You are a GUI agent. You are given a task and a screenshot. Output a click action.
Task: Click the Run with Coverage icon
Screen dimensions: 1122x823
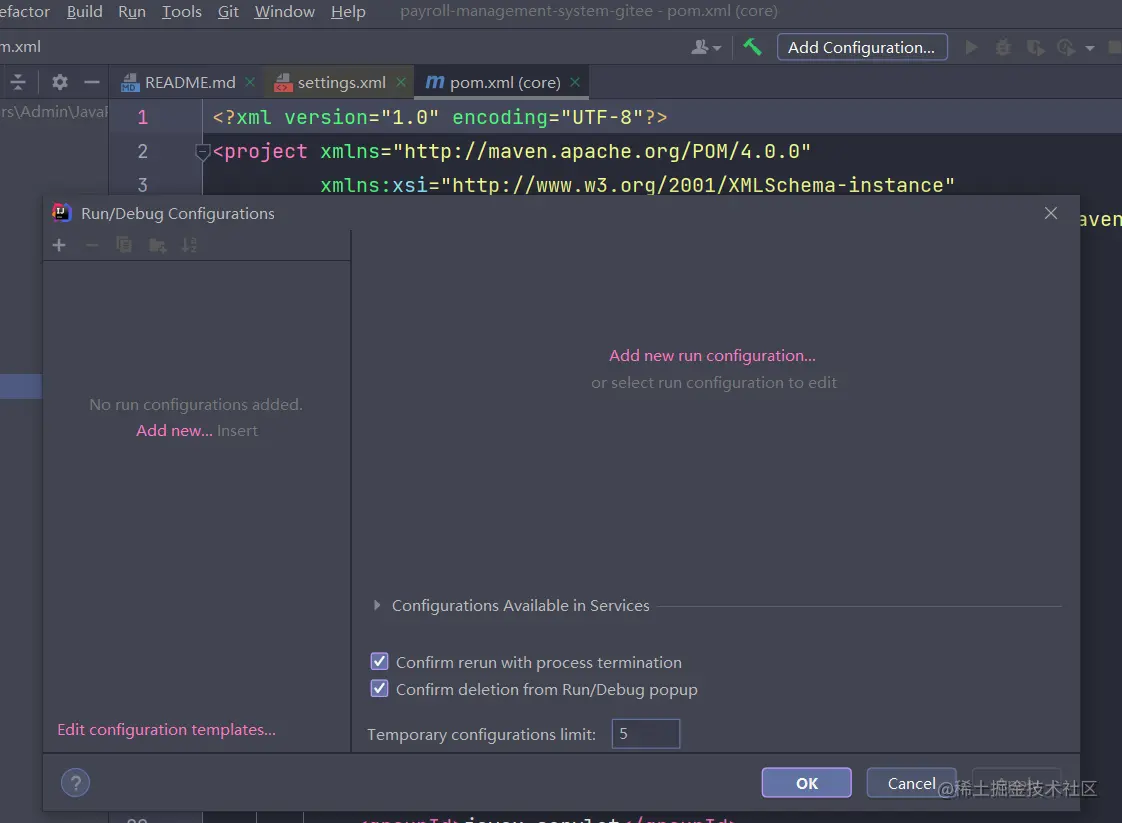(1035, 47)
